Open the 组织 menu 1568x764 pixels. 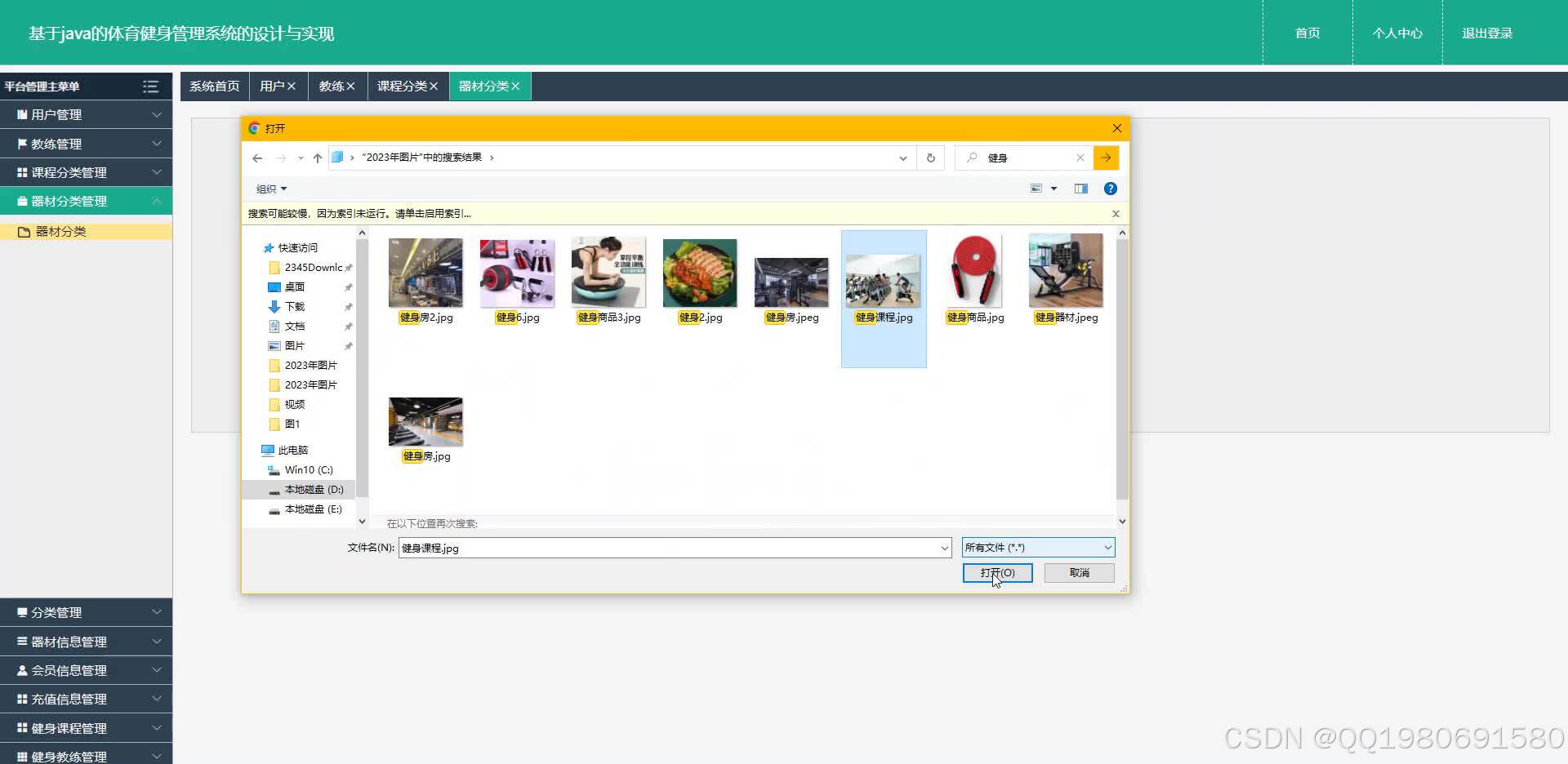tap(272, 189)
